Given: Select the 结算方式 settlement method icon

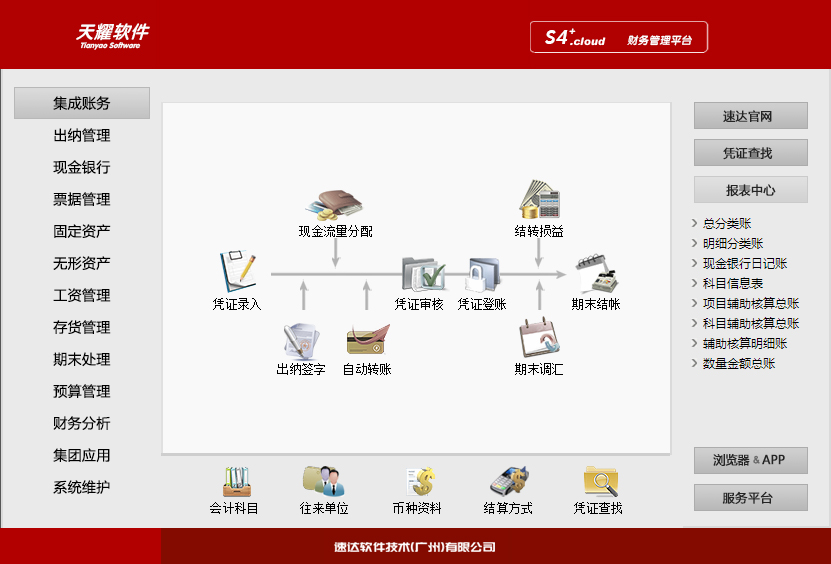Looking at the screenshot, I should point(508,482).
